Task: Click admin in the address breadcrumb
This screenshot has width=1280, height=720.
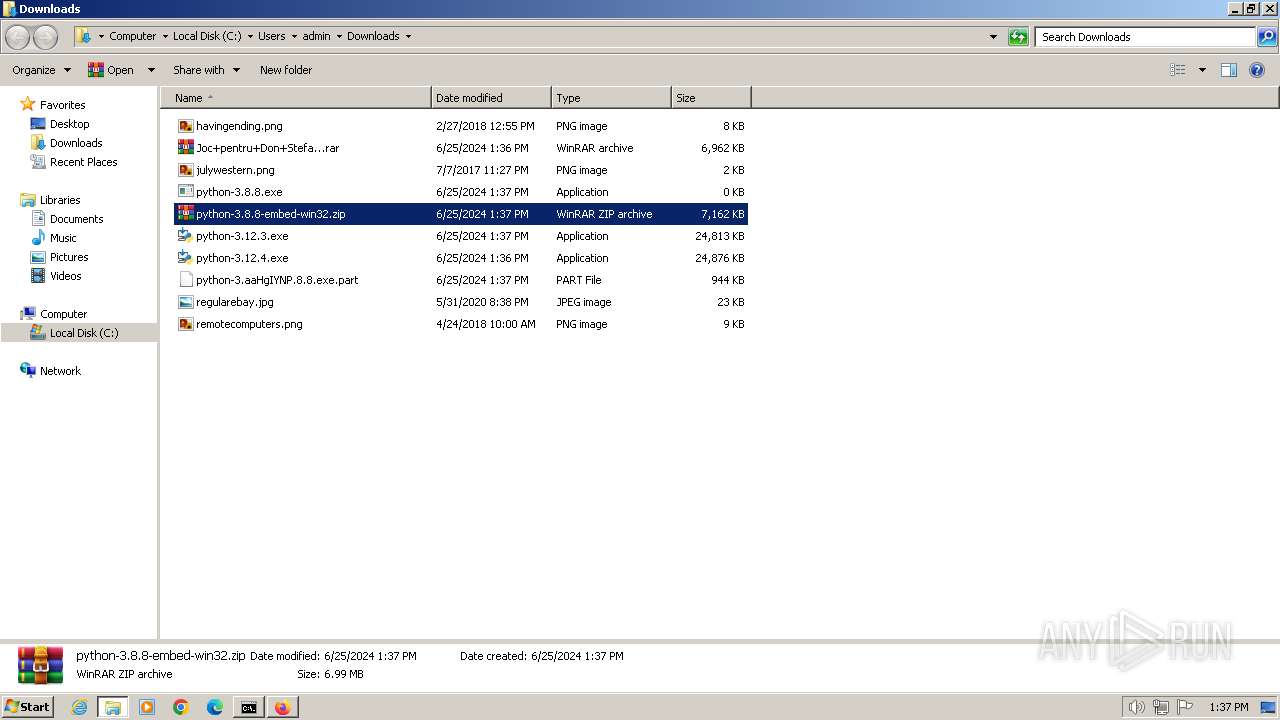Action: pos(316,37)
